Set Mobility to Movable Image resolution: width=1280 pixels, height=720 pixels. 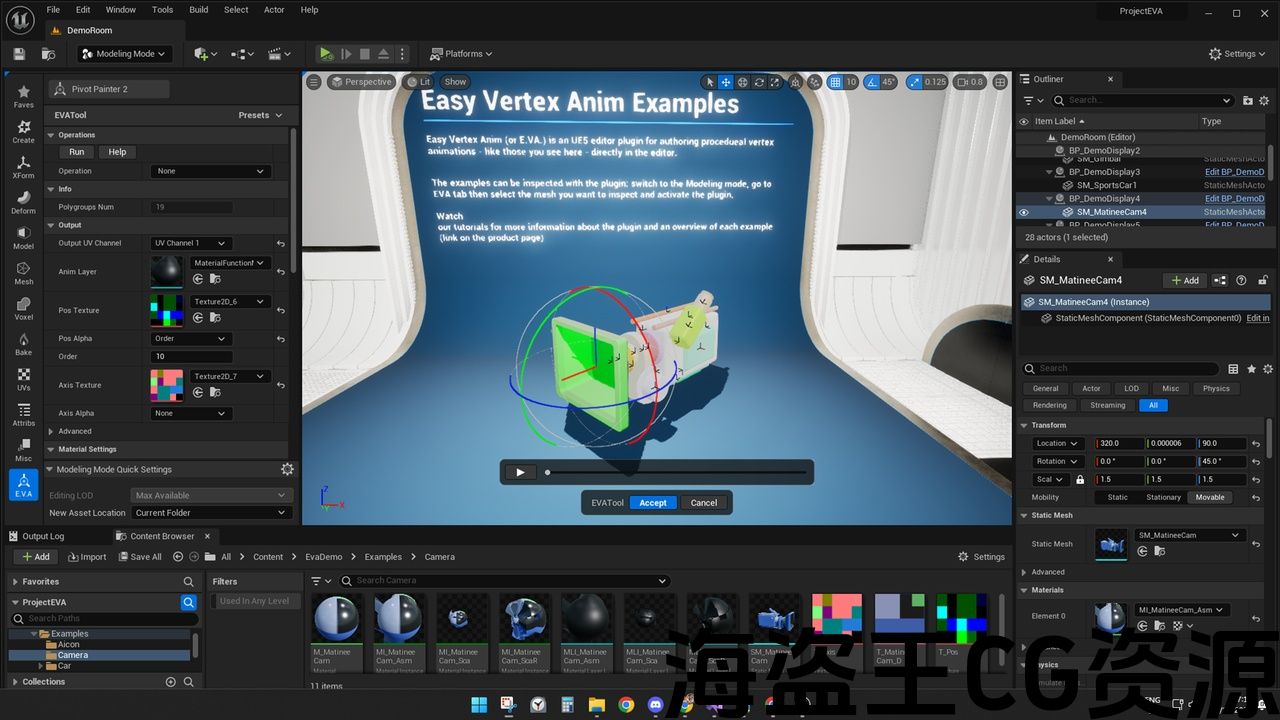[1209, 497]
